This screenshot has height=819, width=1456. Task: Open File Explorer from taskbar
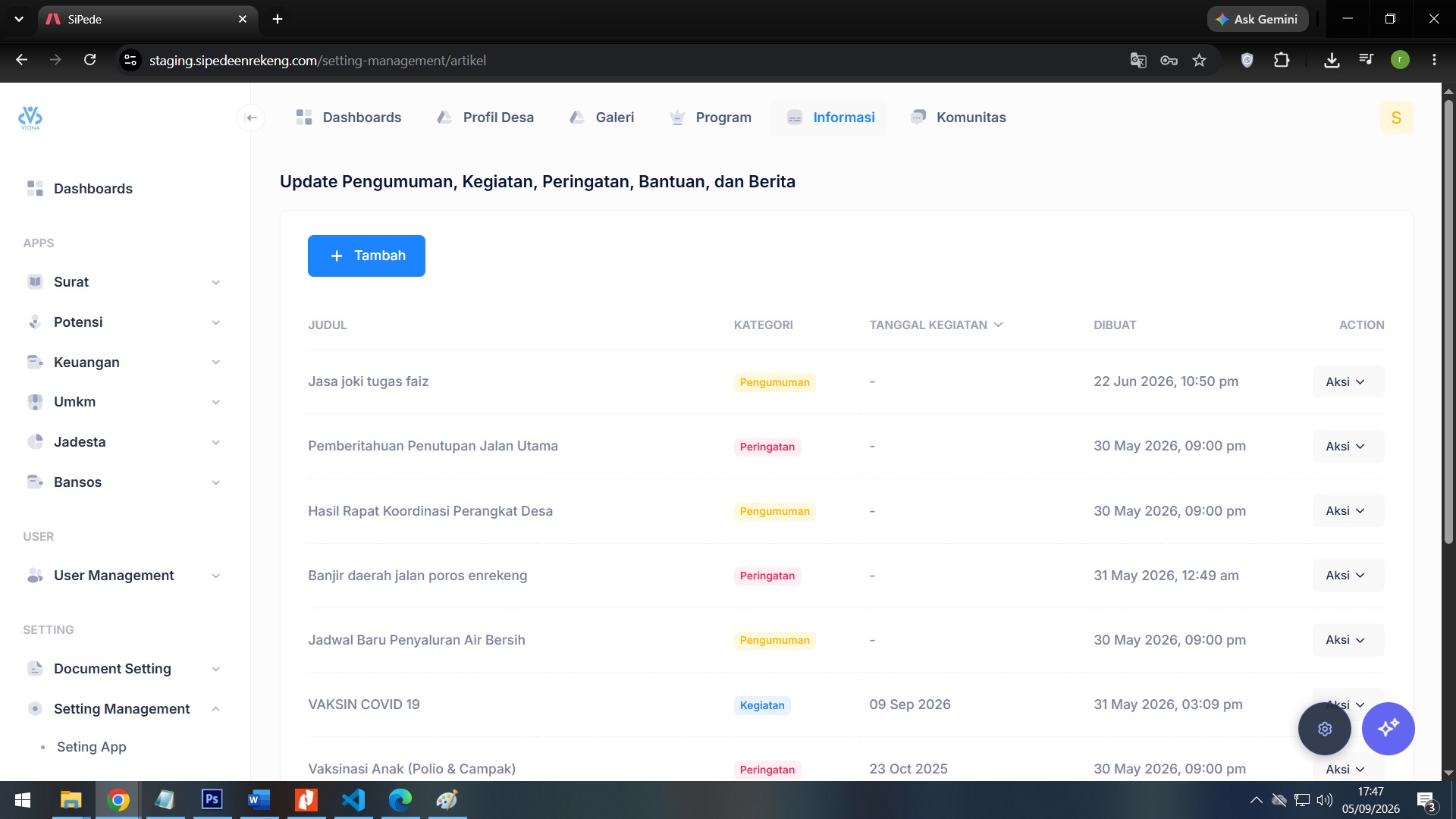(x=71, y=800)
